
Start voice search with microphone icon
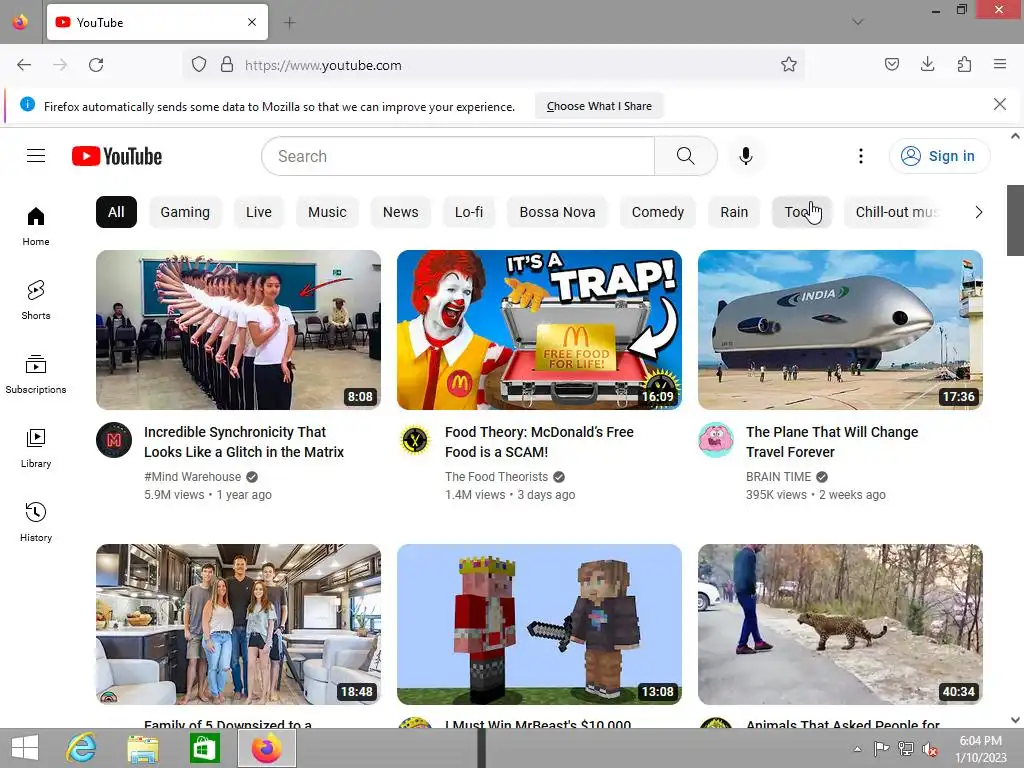pos(746,156)
